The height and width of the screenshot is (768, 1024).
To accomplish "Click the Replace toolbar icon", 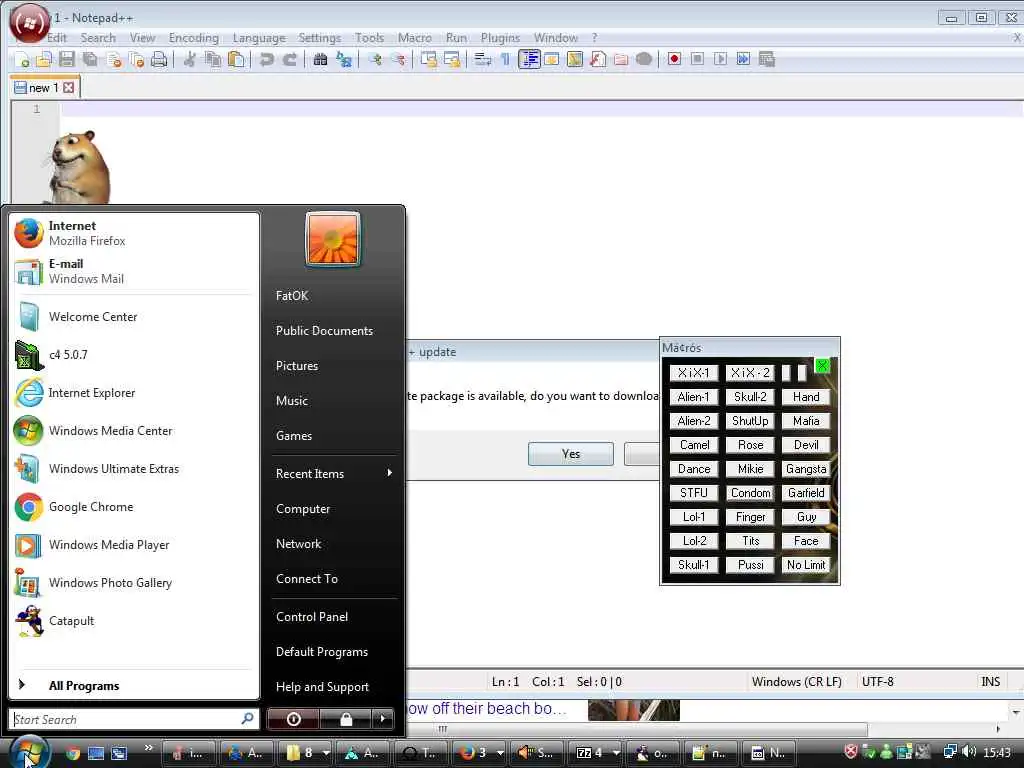I will 344,60.
